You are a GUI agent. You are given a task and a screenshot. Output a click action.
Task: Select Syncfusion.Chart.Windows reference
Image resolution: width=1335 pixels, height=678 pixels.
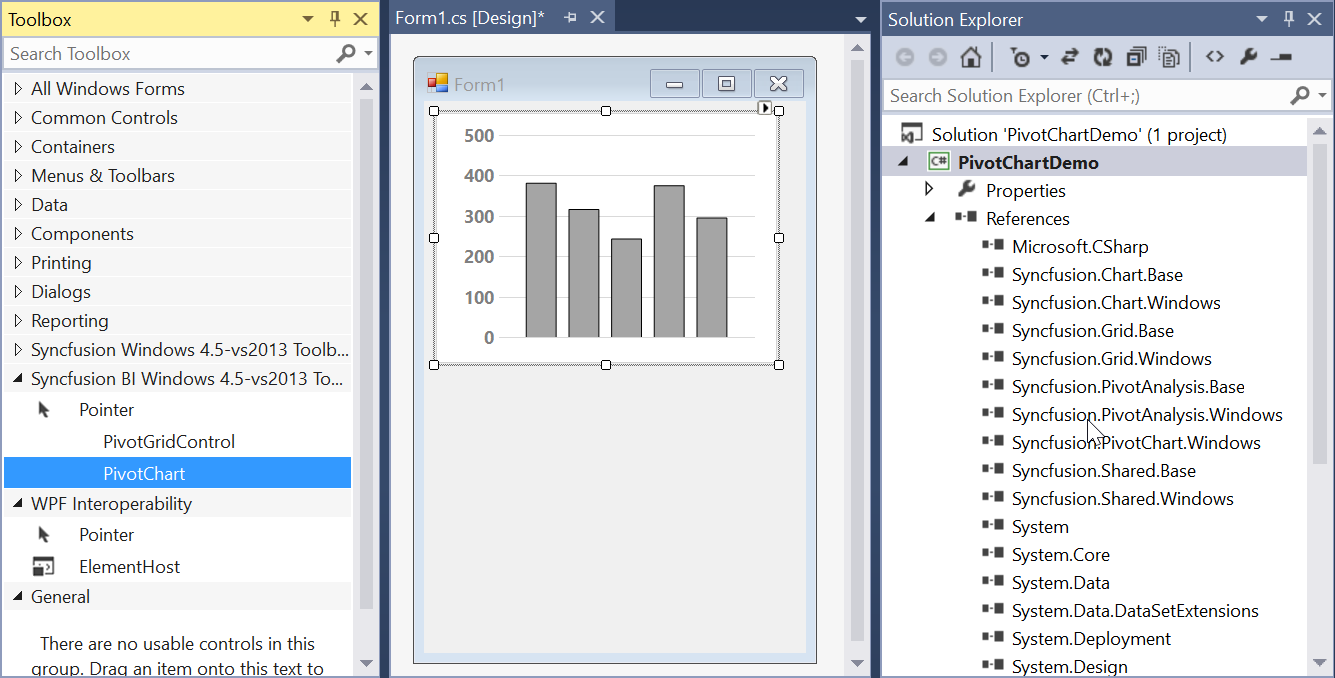point(1116,302)
